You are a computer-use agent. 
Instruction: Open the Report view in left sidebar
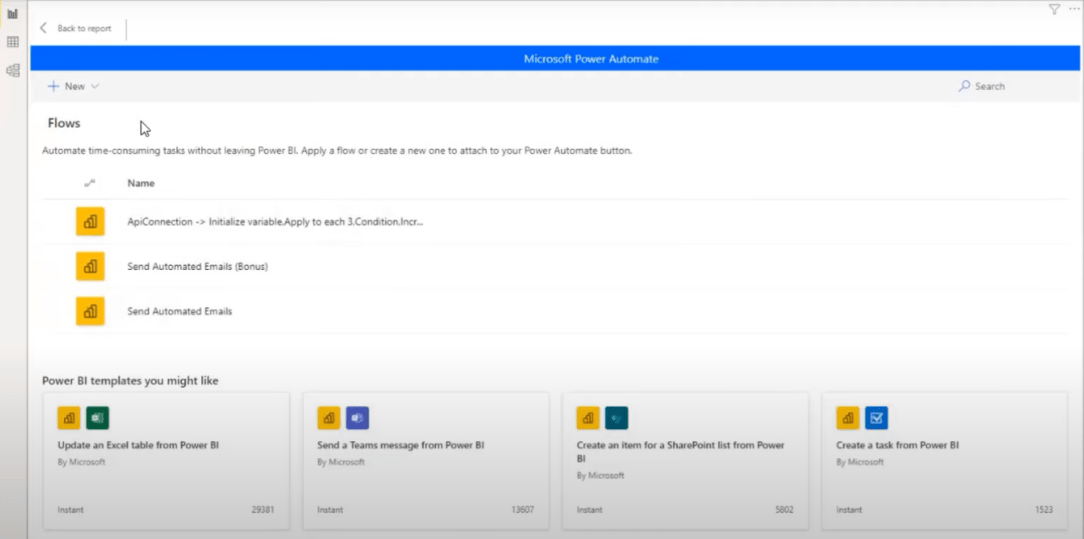[x=12, y=14]
